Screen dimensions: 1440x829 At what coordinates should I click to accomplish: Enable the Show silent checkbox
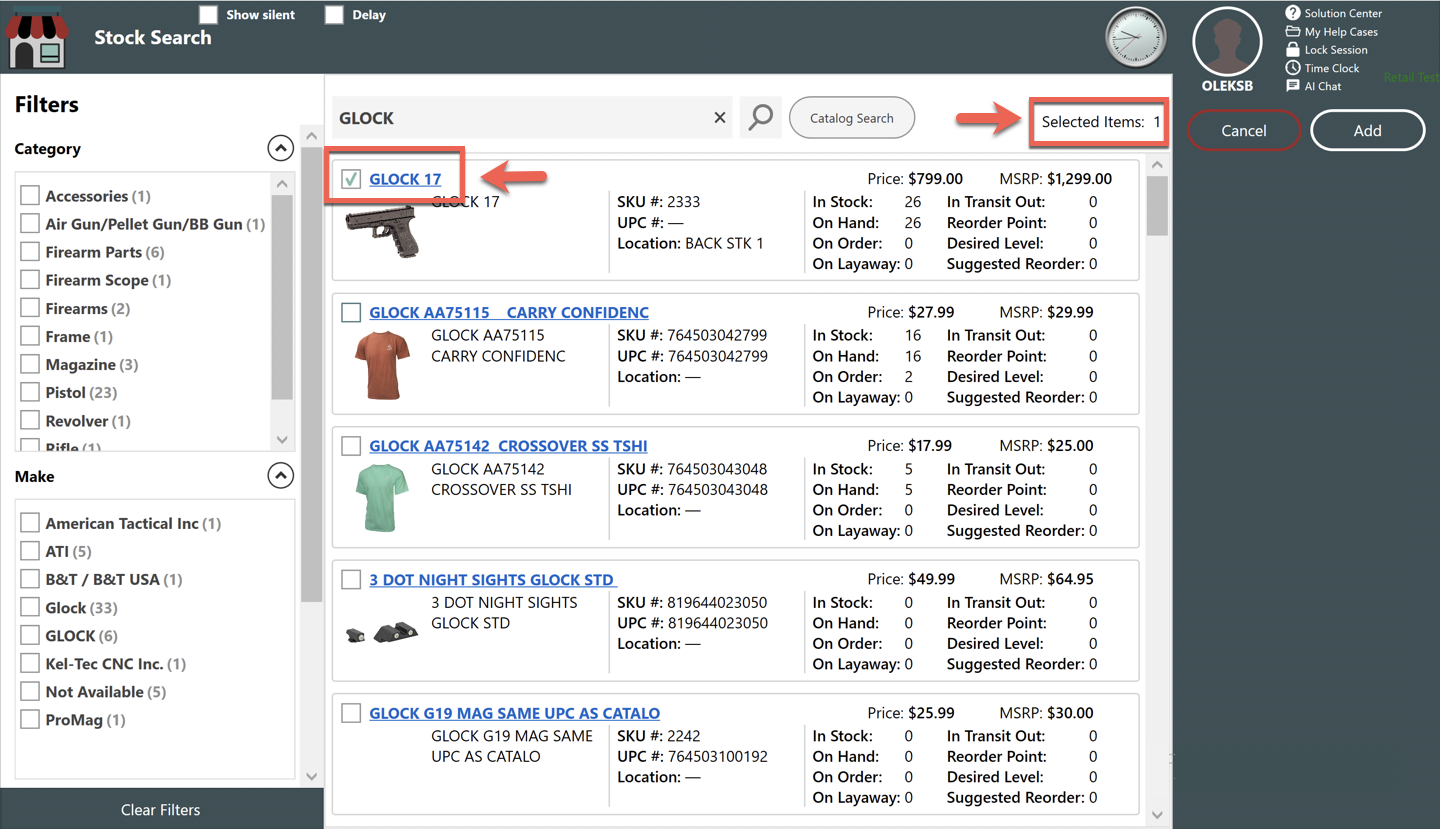coord(208,15)
